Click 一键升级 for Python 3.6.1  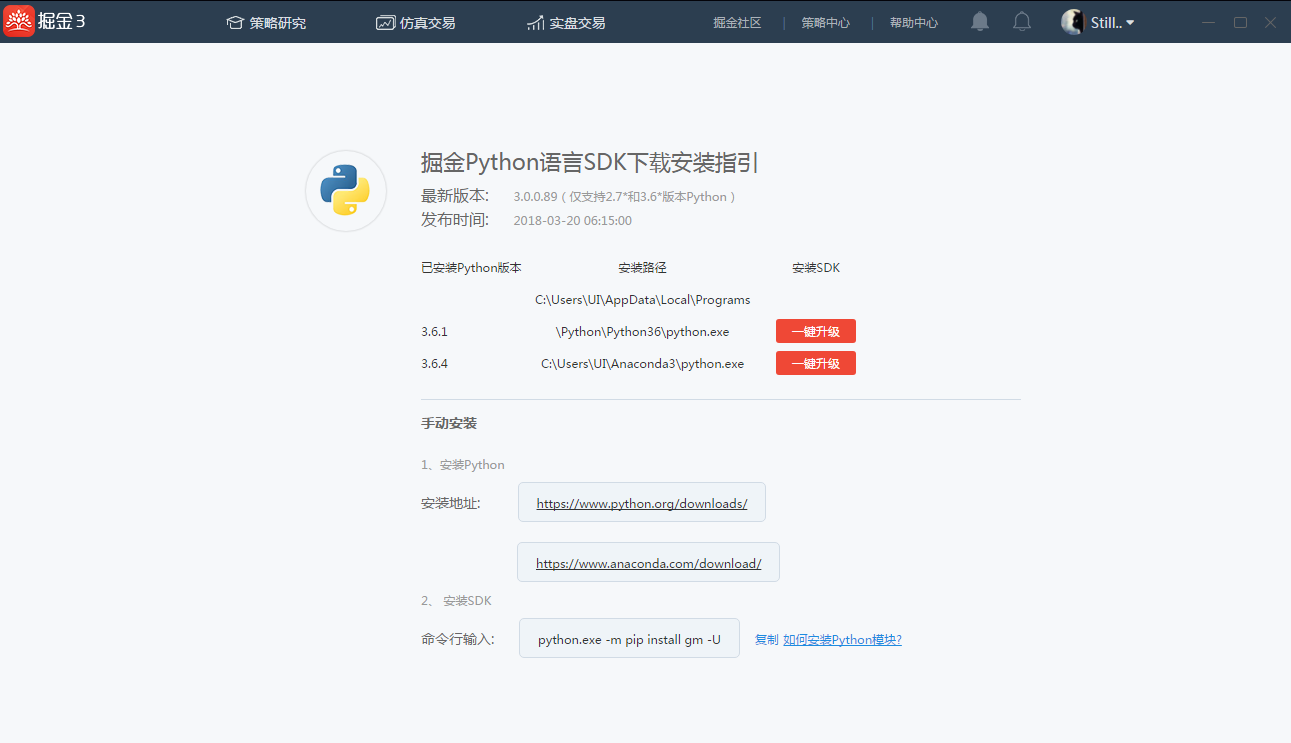tap(816, 331)
